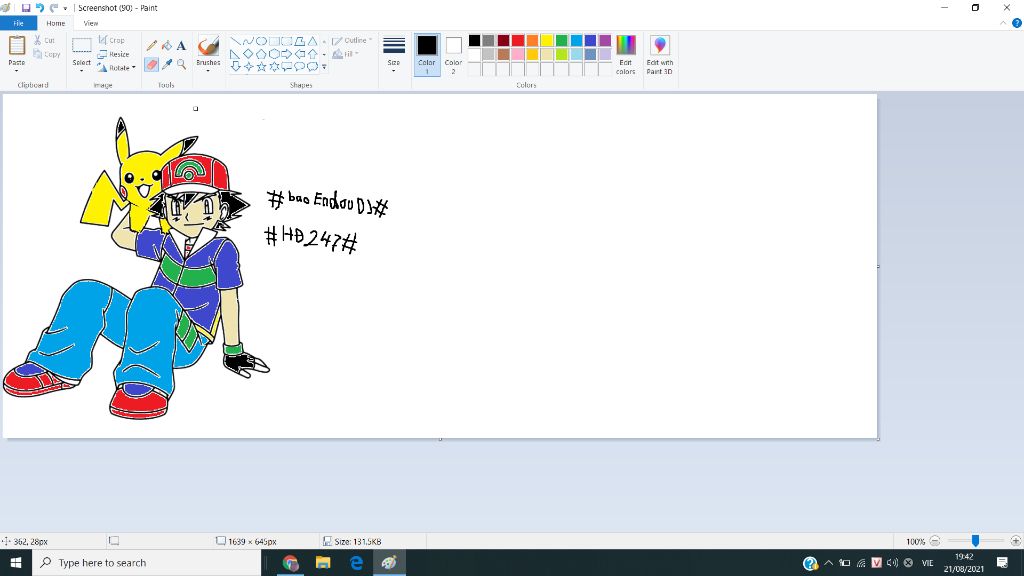
Task: Select the Color picker eyedropper tool
Action: pos(167,64)
